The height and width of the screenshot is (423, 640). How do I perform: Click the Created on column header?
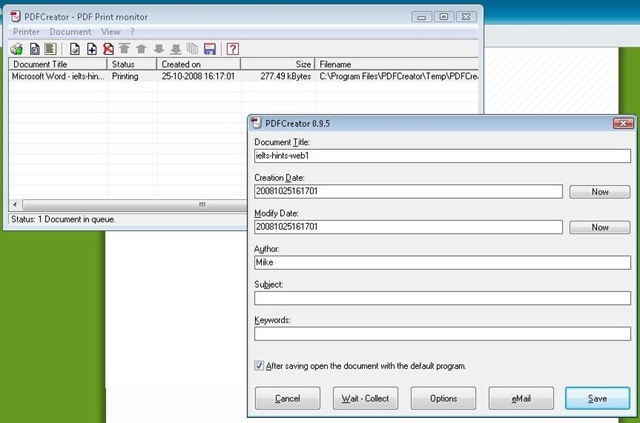(199, 64)
